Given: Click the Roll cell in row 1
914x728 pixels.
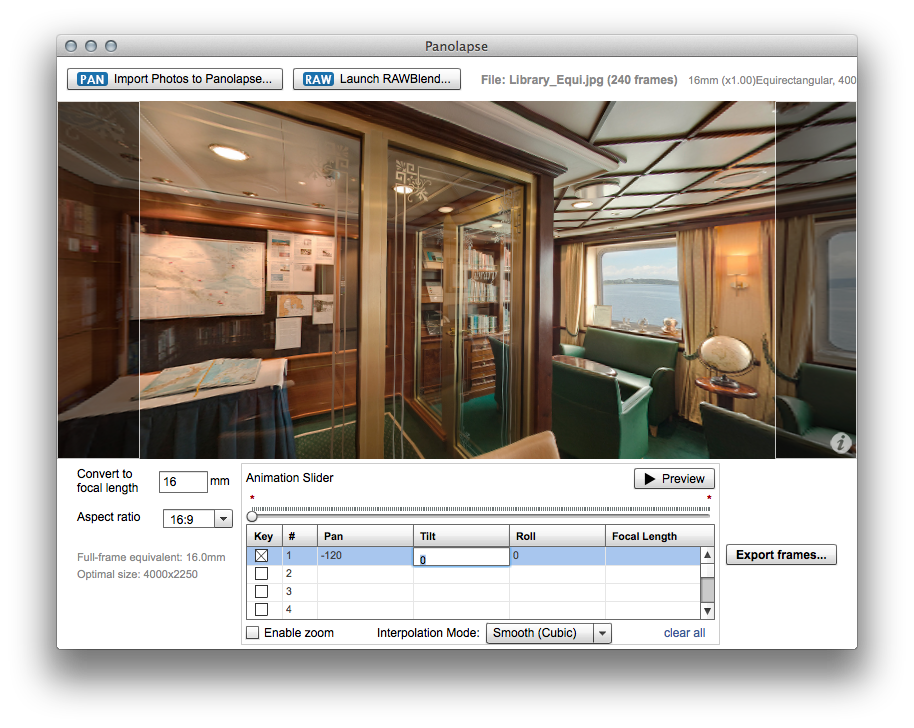Looking at the screenshot, I should click(558, 556).
